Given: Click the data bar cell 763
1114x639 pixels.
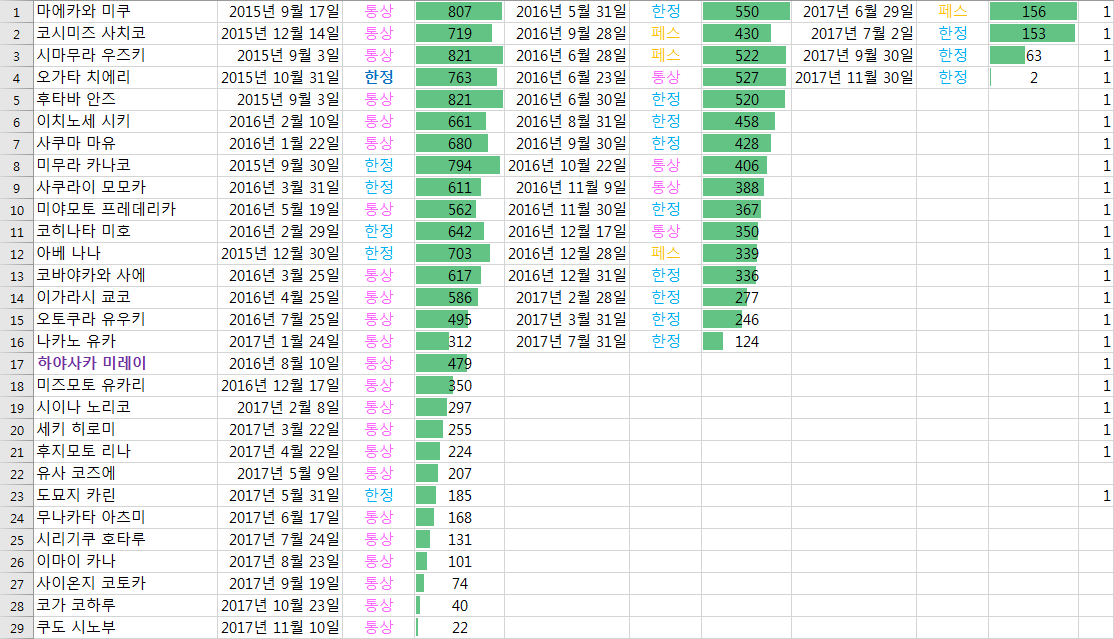Looking at the screenshot, I should (x=460, y=77).
